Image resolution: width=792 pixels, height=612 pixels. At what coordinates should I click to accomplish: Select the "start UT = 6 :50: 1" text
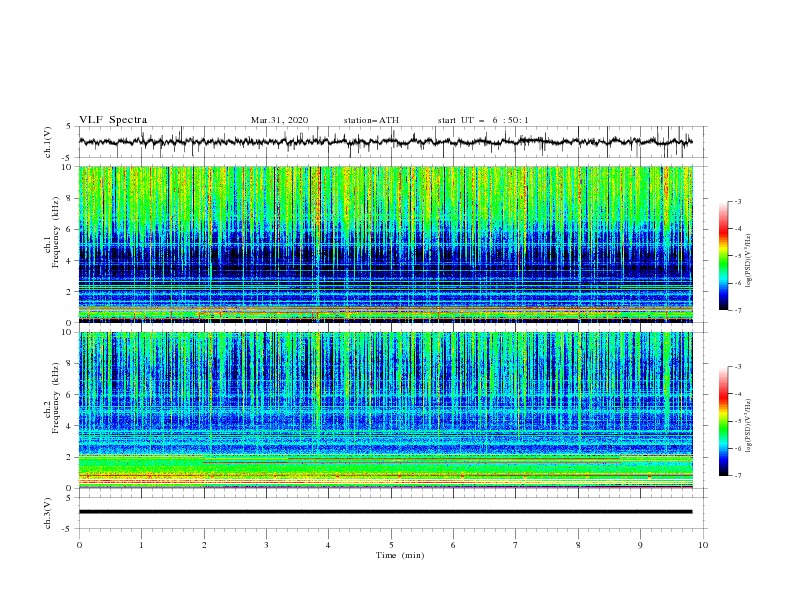pos(483,120)
